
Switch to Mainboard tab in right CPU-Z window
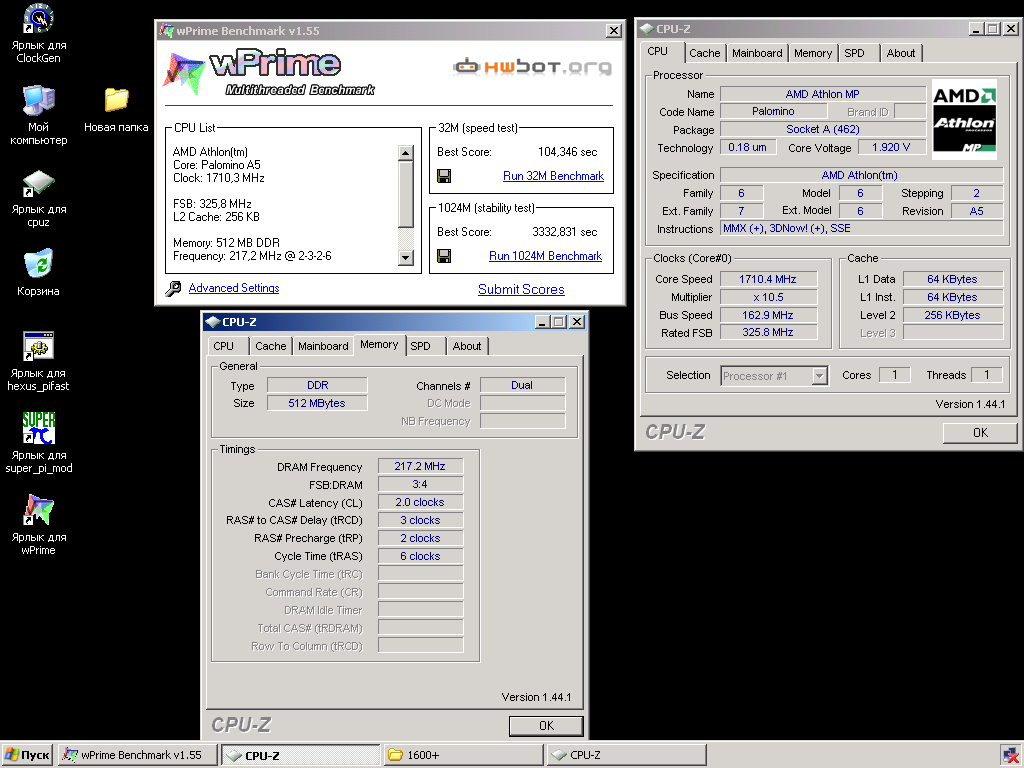[757, 53]
